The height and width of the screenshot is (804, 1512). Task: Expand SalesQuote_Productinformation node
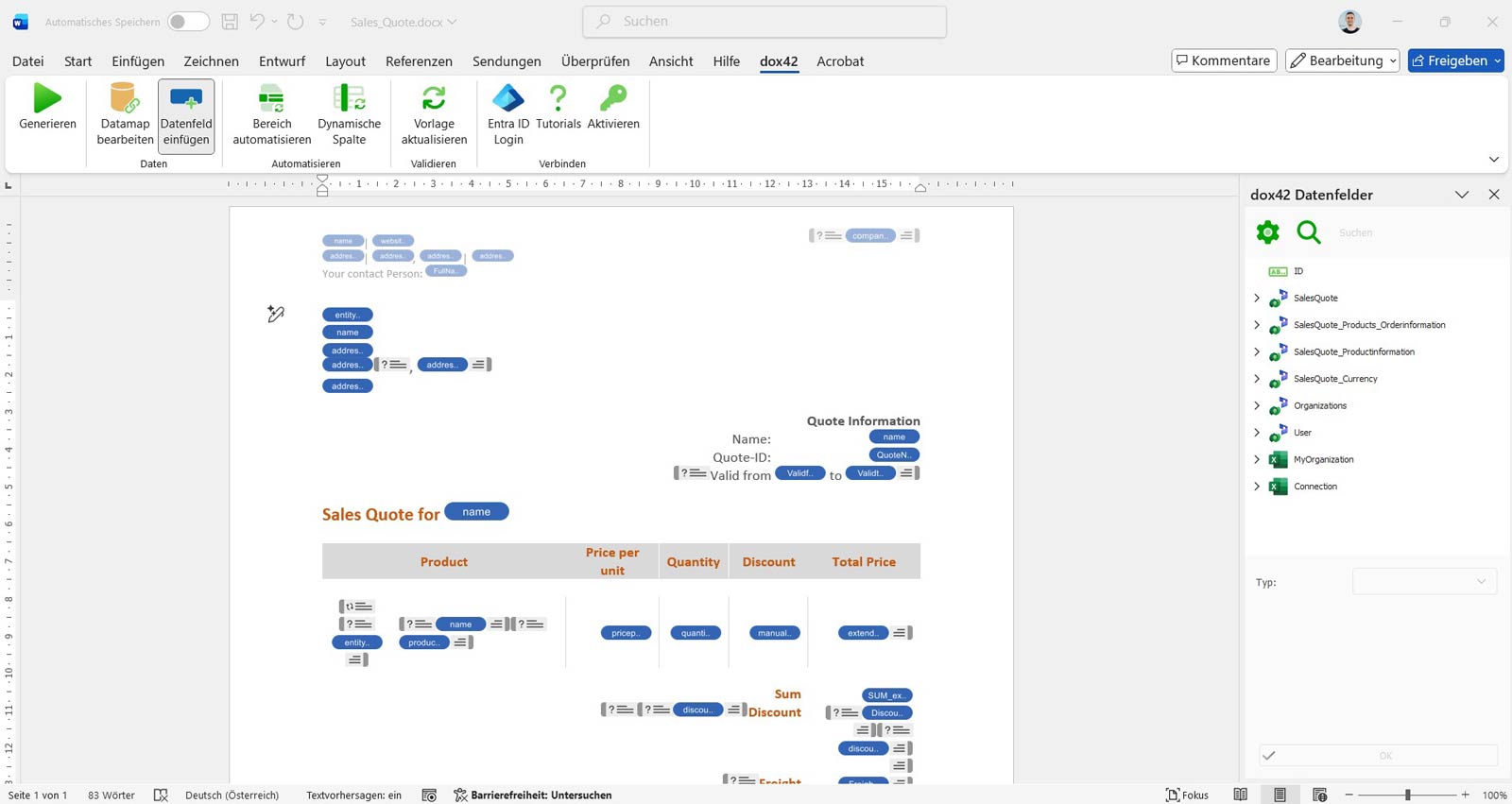1257,352
